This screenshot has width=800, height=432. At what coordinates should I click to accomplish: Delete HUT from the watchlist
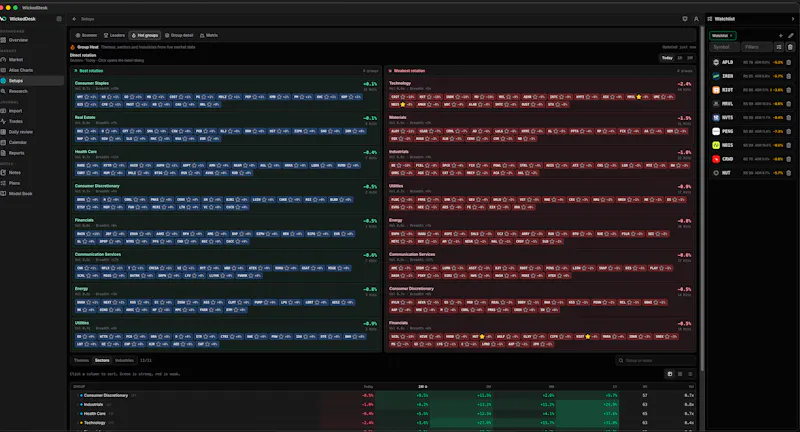789,173
